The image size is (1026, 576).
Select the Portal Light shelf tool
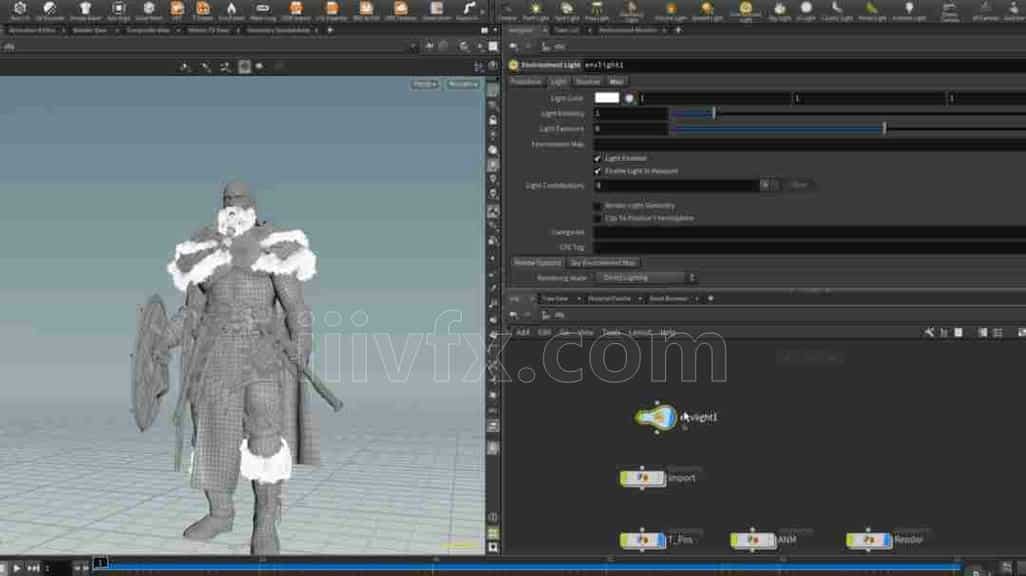(872, 10)
